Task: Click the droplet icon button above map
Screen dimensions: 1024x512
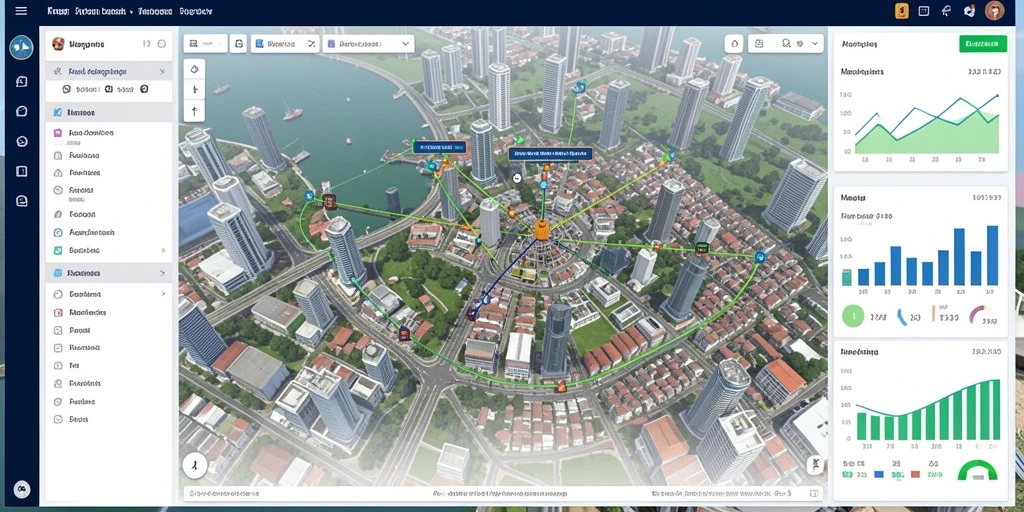Action: [734, 44]
